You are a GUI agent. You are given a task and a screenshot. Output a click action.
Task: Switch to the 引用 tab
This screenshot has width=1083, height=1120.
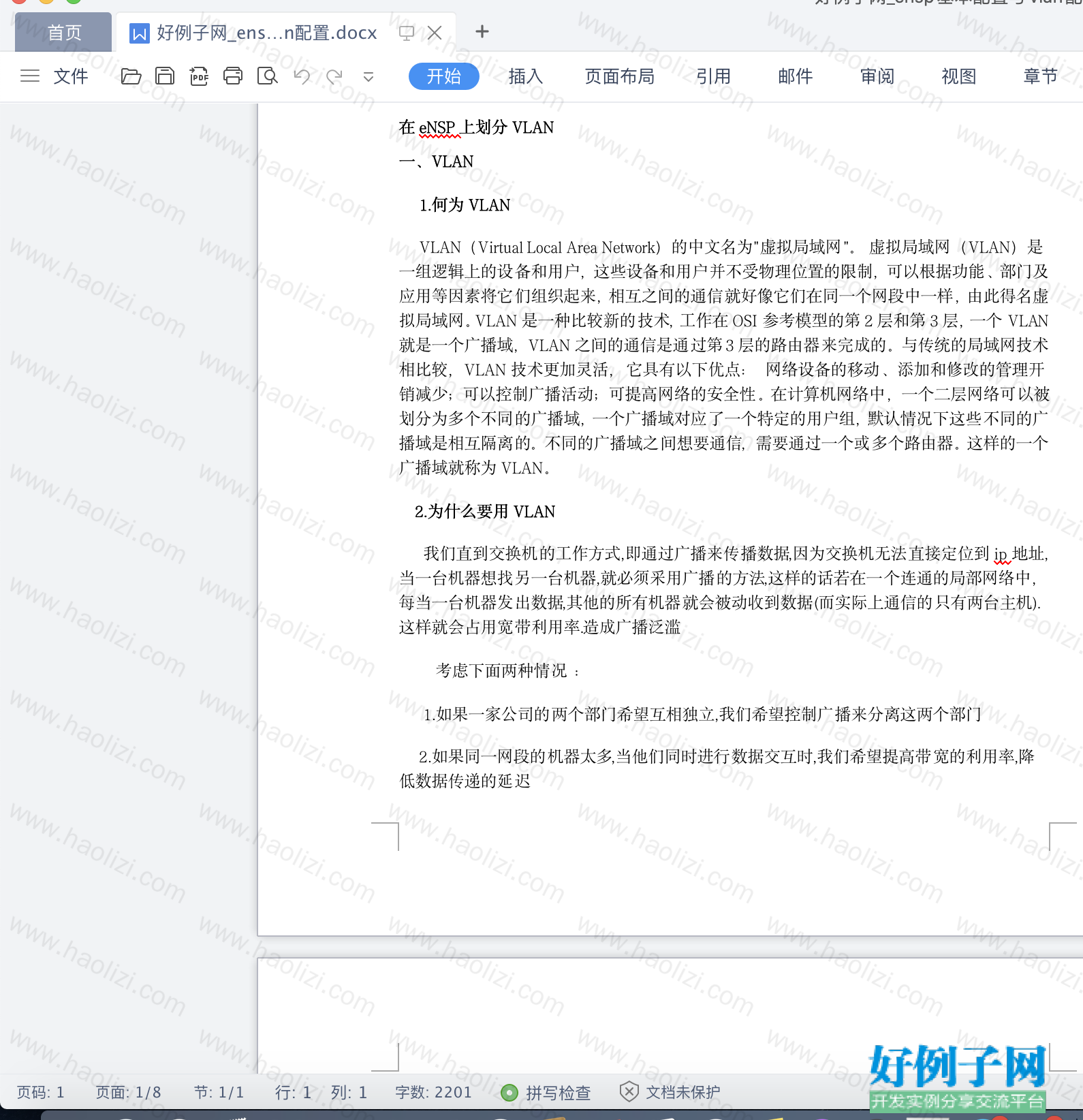point(714,76)
